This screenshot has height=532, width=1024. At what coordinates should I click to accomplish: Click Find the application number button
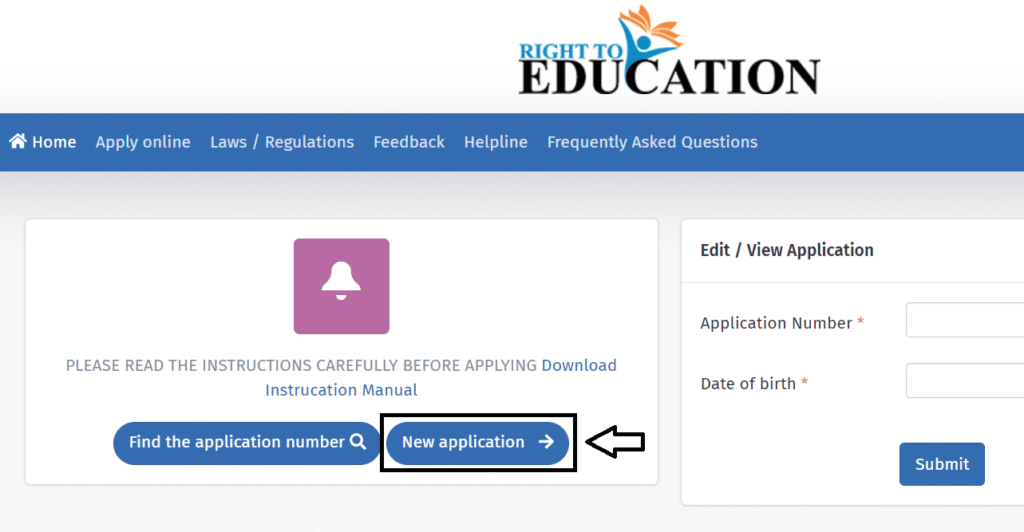(x=247, y=443)
